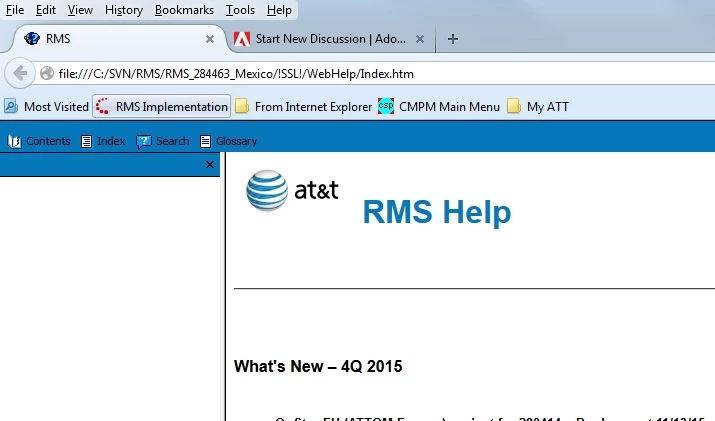Switch to Start New Discussion tab
Viewport: 715px width, 421px height.
[330, 39]
